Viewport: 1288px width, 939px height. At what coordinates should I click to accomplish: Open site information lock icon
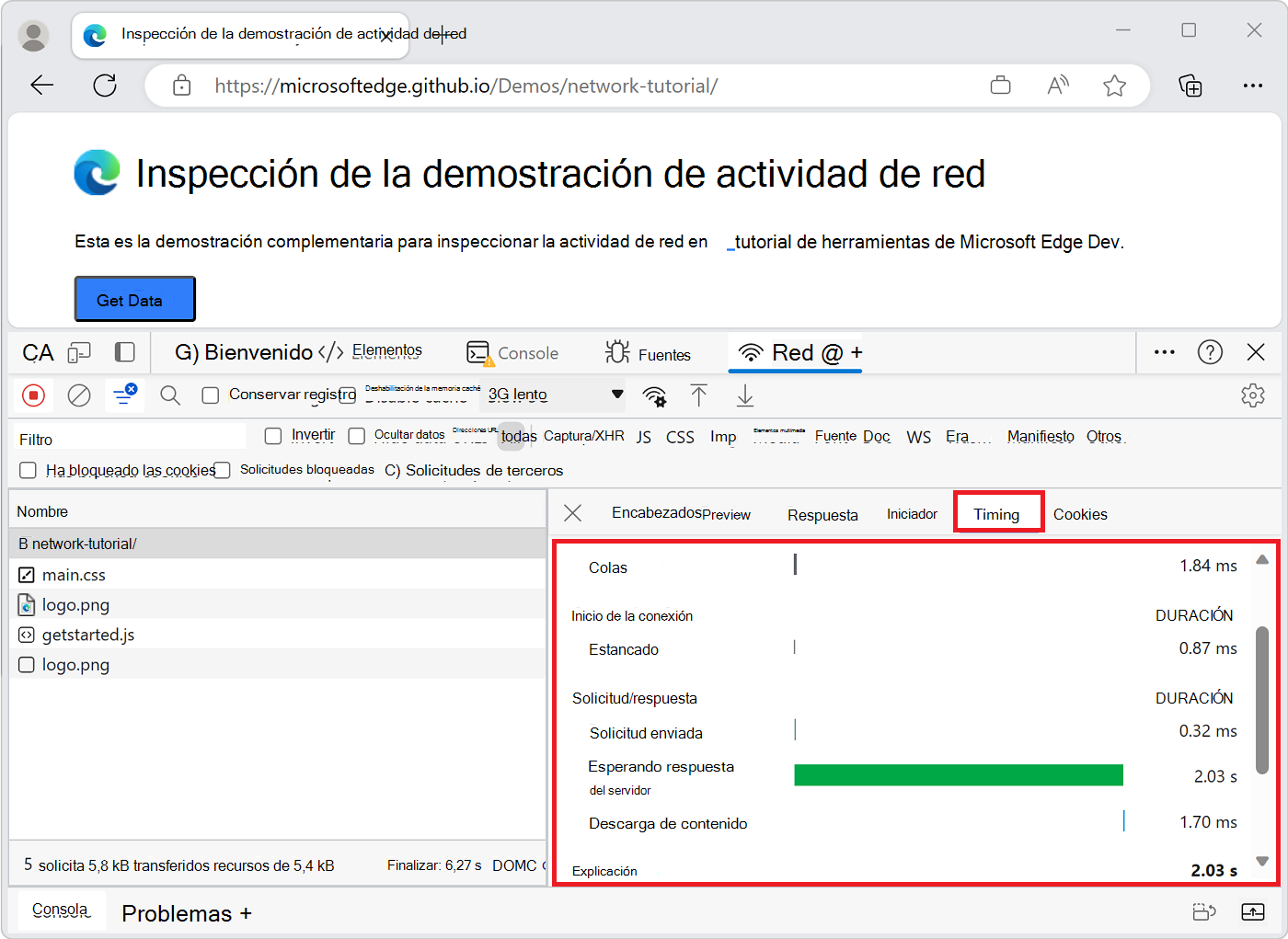(x=182, y=86)
